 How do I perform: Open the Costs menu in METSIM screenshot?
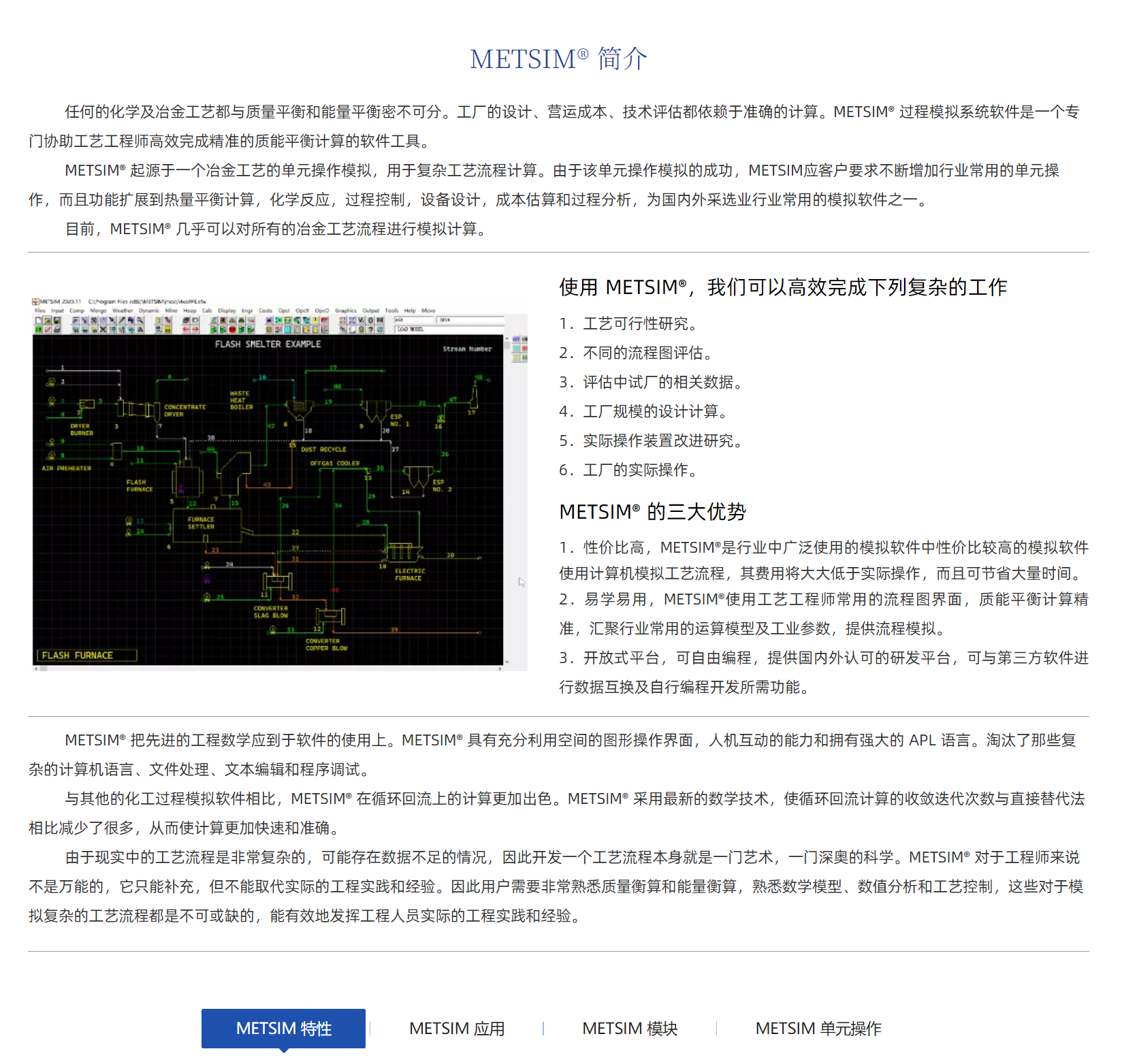point(266,310)
